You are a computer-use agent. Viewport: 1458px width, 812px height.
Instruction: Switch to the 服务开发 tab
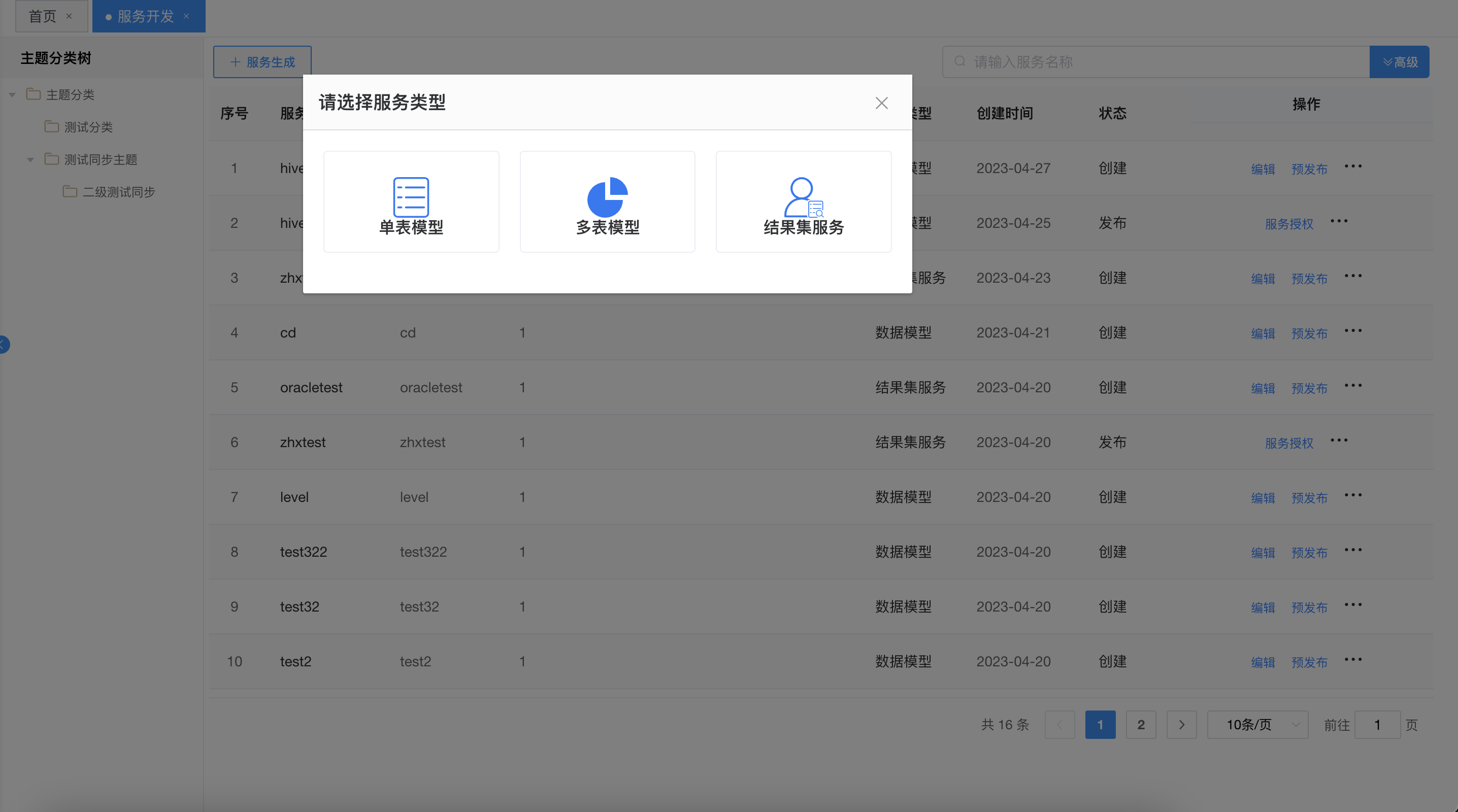(146, 16)
